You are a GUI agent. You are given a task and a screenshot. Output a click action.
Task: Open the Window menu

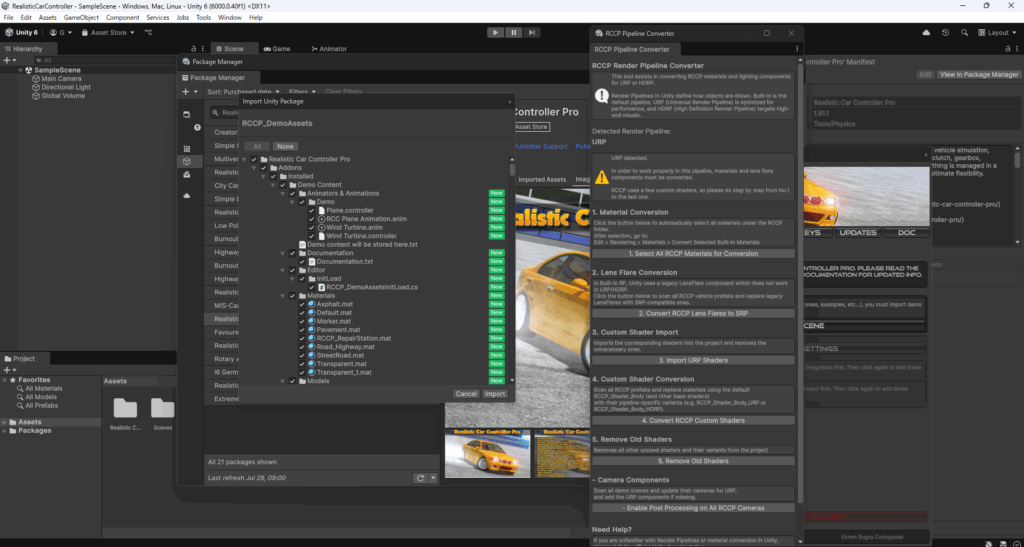click(229, 18)
